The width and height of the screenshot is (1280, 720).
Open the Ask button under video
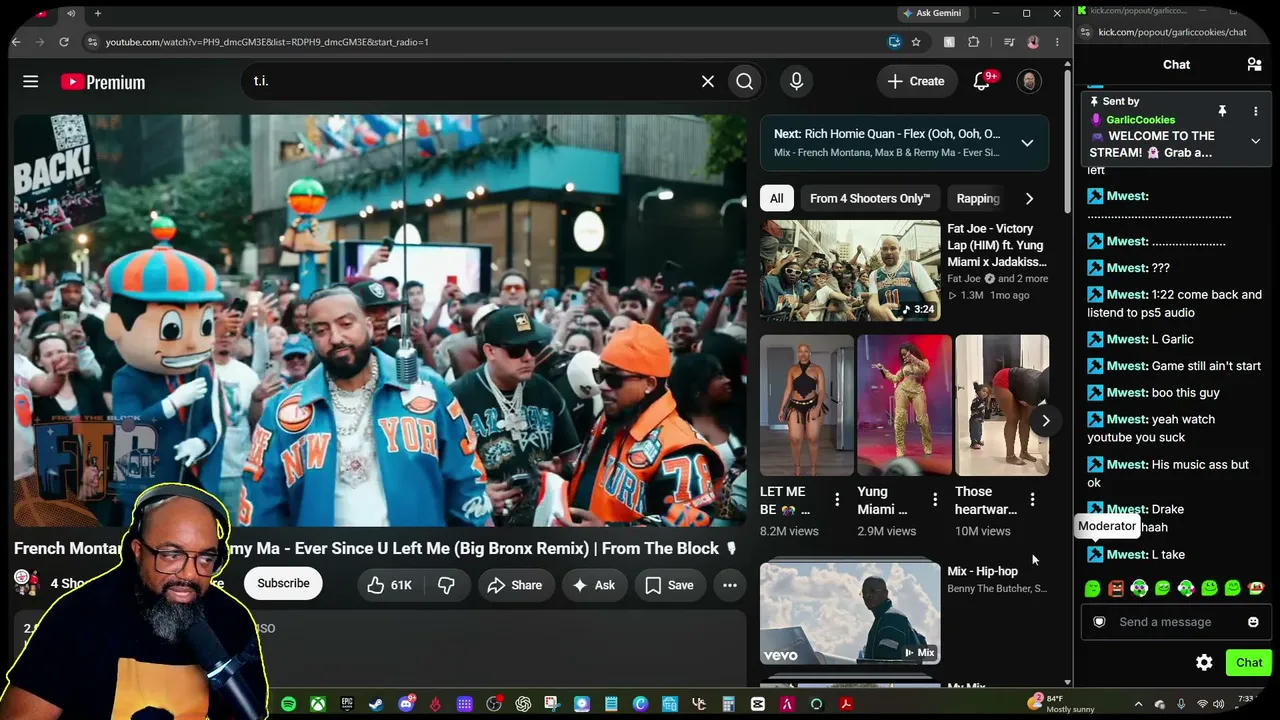(594, 585)
